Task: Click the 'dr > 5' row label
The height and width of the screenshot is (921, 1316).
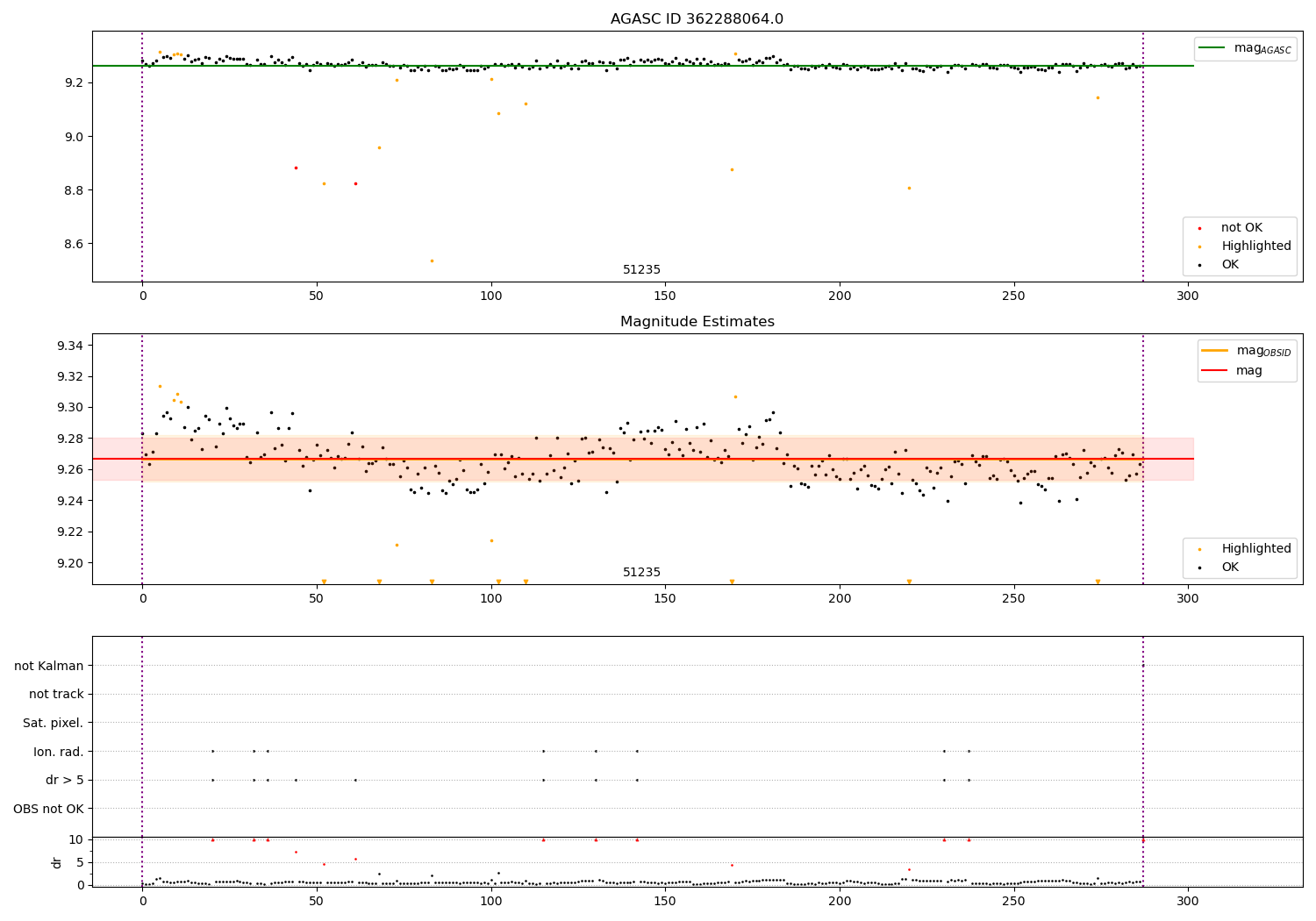Action: [65, 781]
